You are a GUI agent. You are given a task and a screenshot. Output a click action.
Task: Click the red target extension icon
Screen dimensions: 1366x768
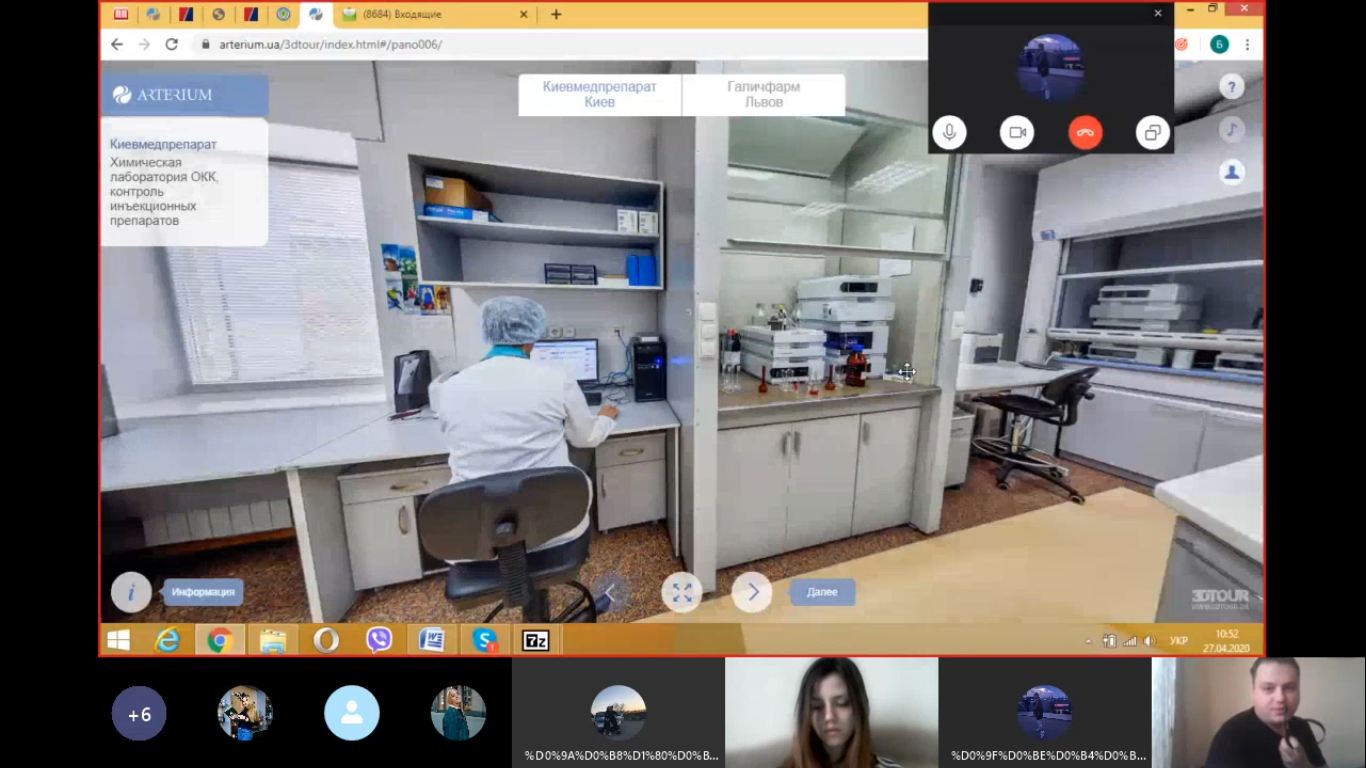coord(1181,44)
